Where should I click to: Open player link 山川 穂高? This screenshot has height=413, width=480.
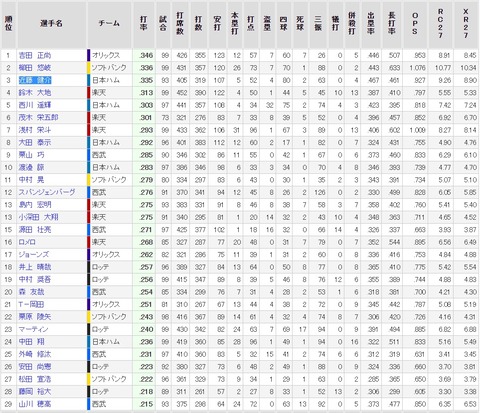pyautogui.click(x=35, y=404)
